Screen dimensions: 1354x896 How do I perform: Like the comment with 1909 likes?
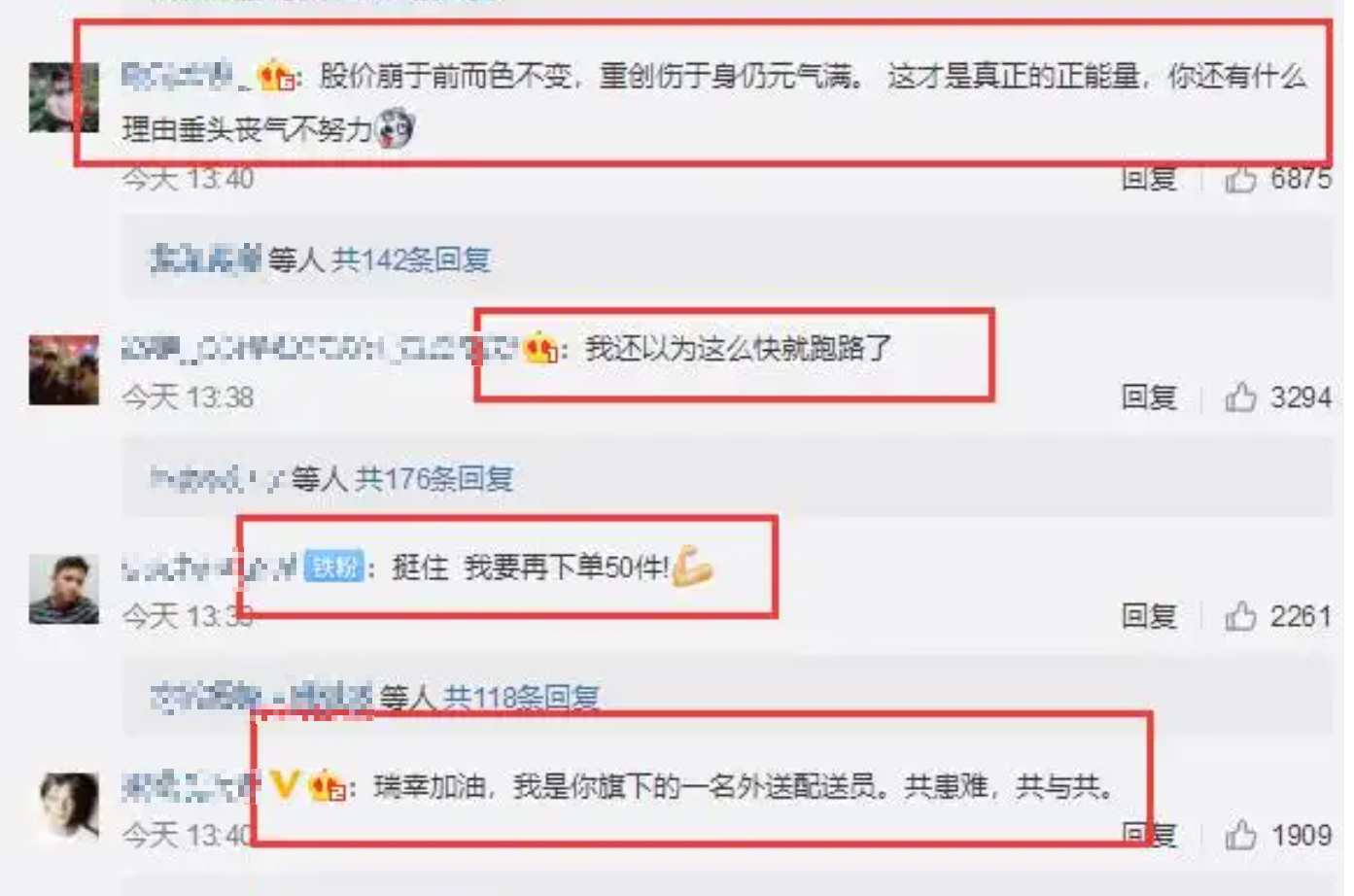coord(1240,834)
